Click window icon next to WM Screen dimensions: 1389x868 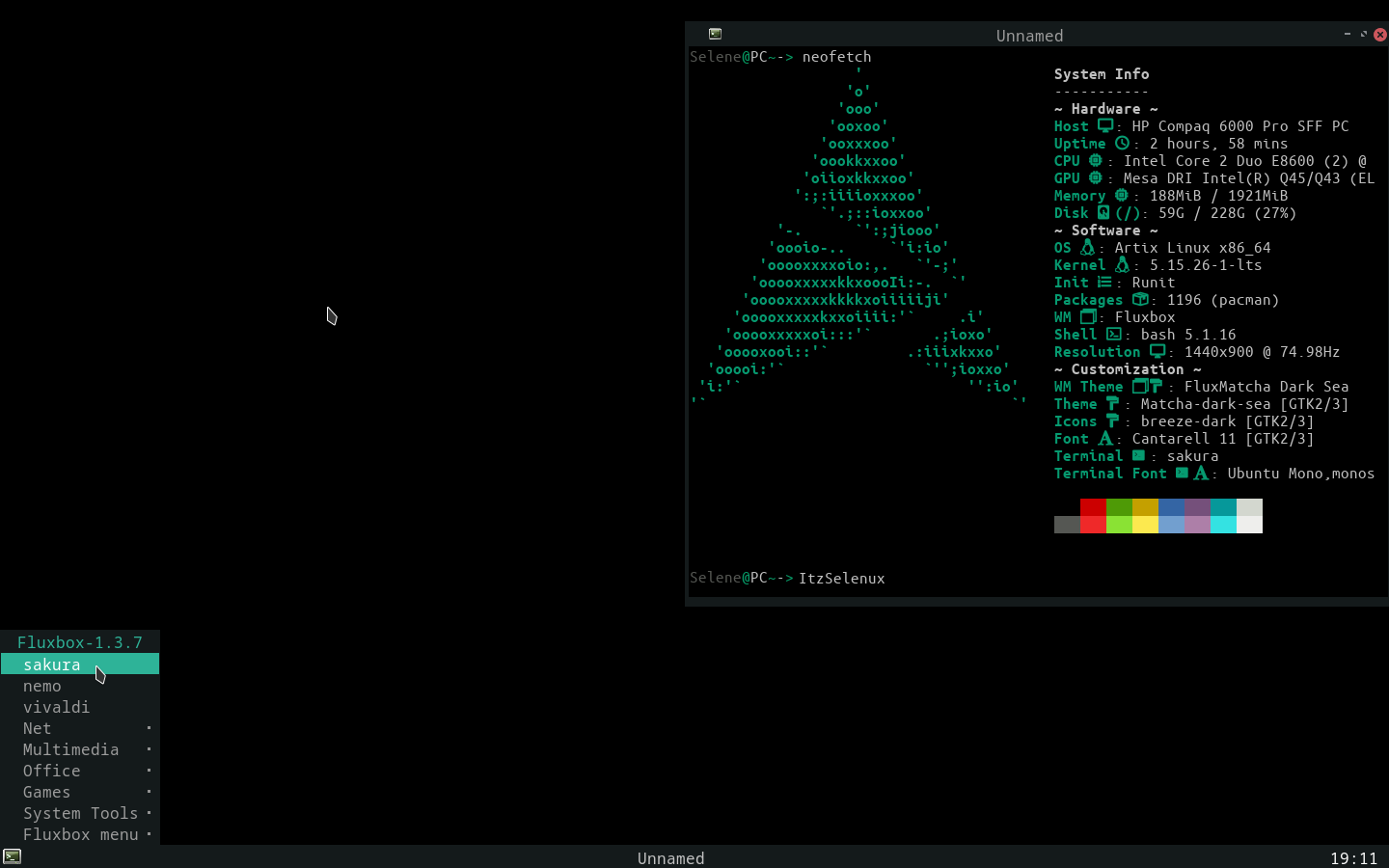1088,316
